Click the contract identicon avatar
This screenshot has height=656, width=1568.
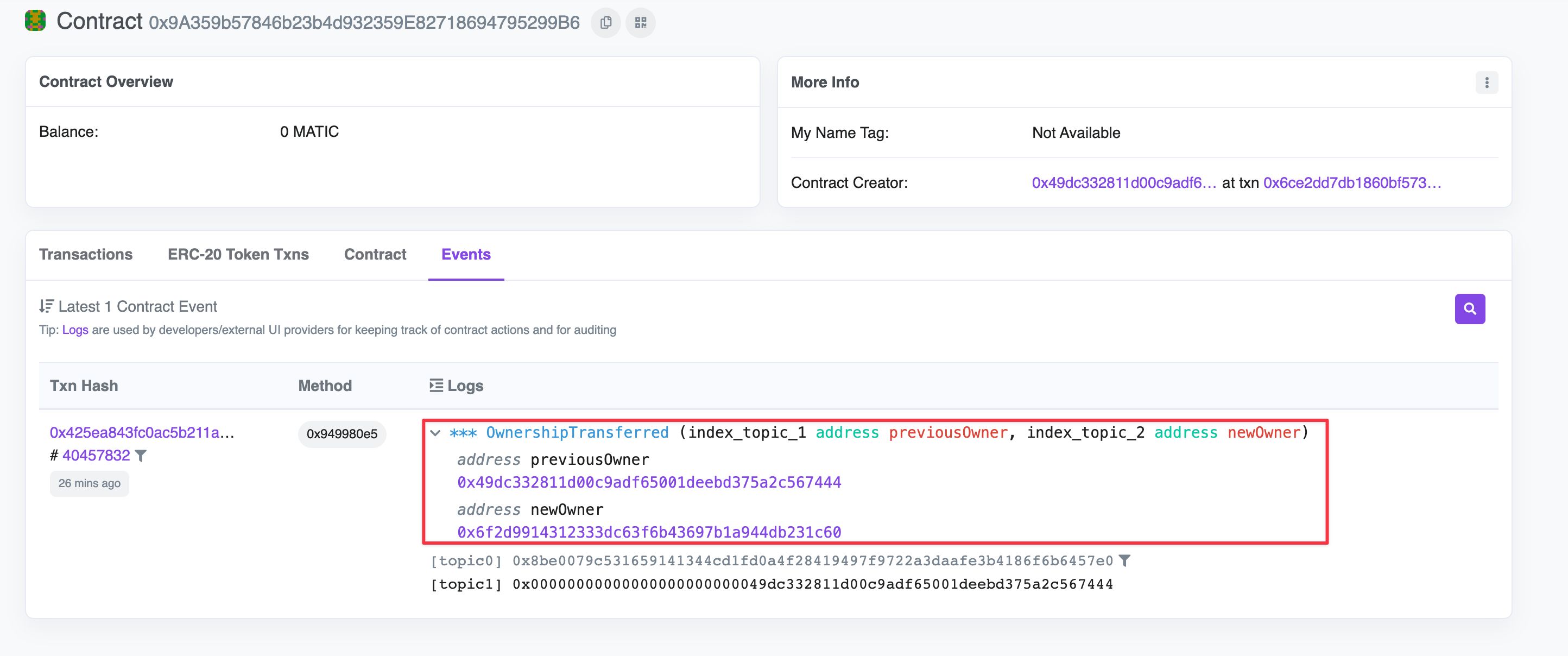coord(35,21)
